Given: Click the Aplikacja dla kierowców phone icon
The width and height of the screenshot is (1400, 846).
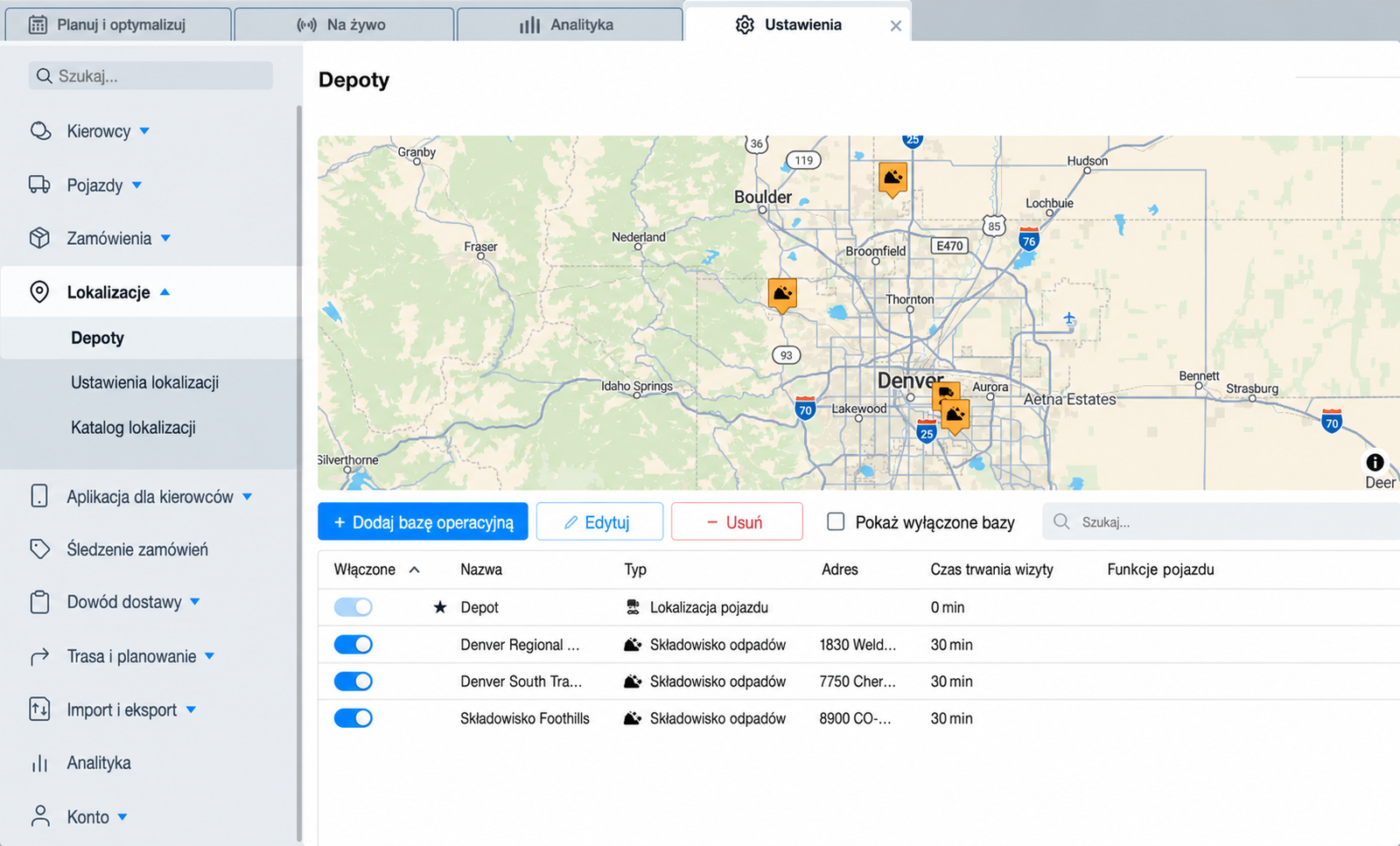Looking at the screenshot, I should click(x=39, y=496).
